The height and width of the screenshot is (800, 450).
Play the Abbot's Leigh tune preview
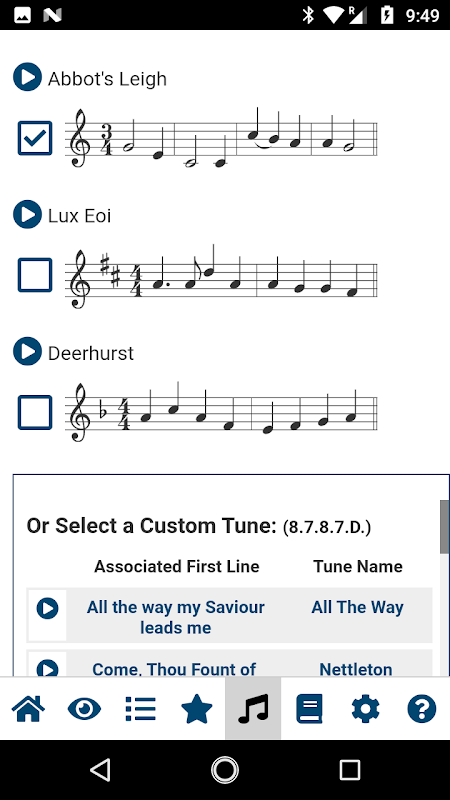pos(27,78)
